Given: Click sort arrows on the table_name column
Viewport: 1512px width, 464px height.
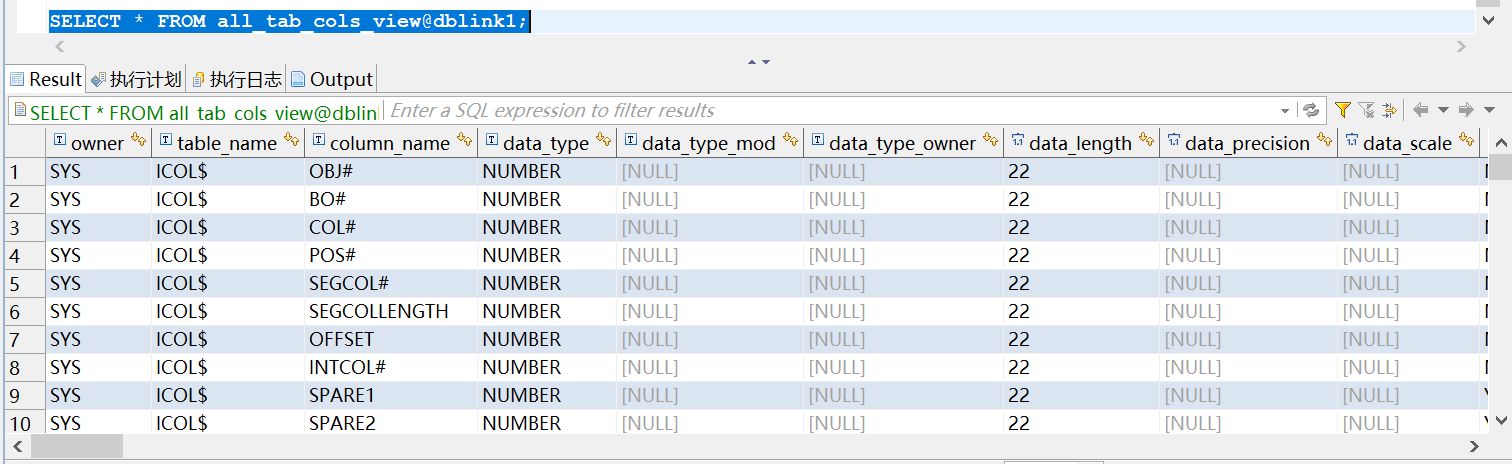Looking at the screenshot, I should [x=291, y=142].
